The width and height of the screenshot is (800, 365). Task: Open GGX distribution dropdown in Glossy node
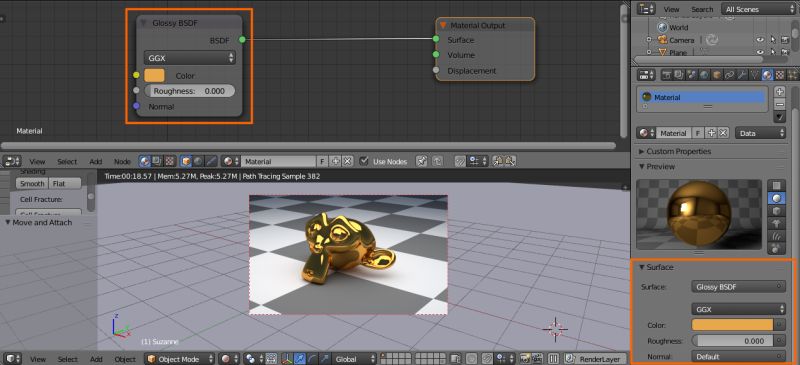(189, 58)
